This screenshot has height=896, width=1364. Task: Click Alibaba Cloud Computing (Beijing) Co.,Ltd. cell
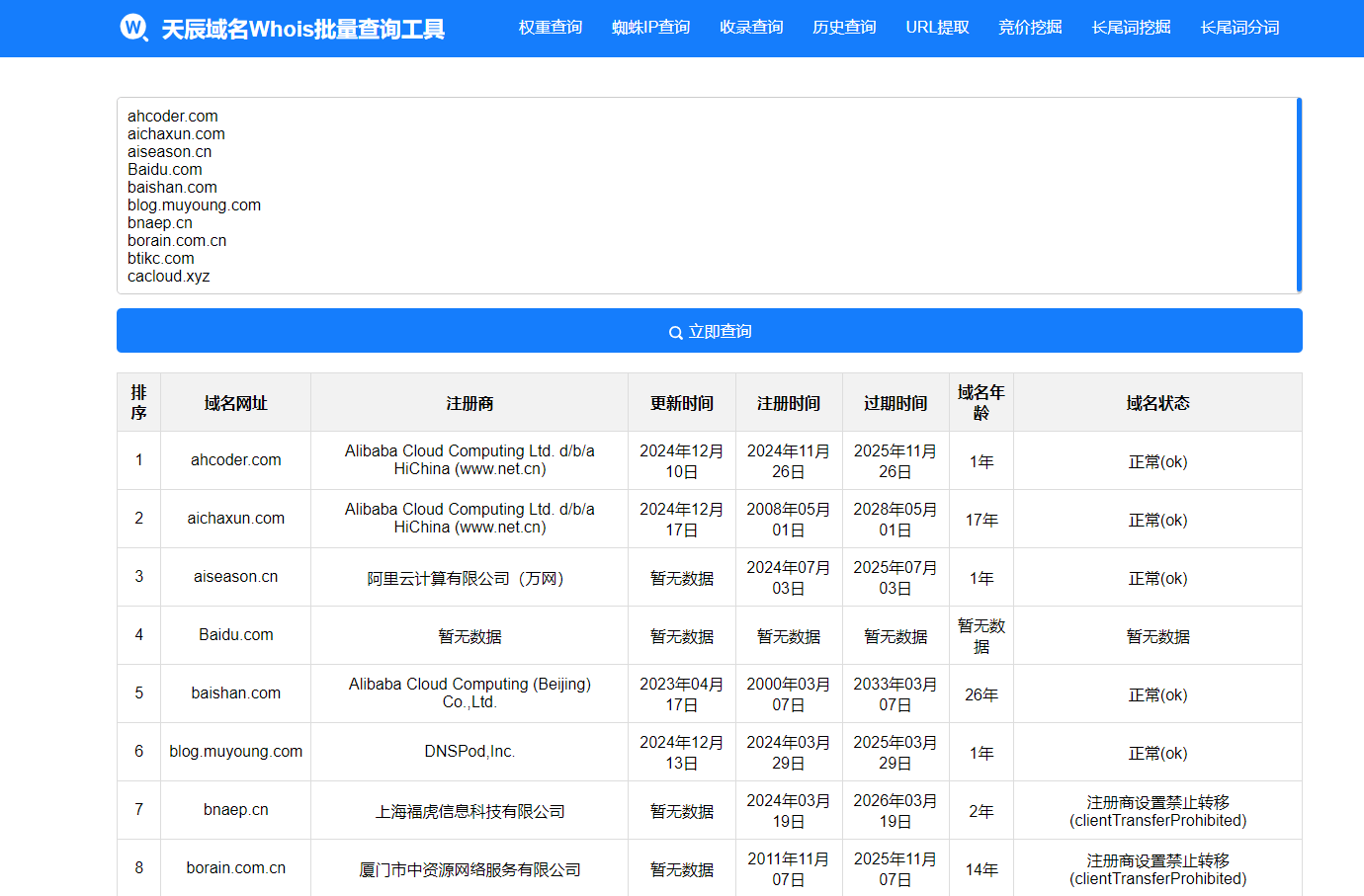pyautogui.click(x=469, y=693)
